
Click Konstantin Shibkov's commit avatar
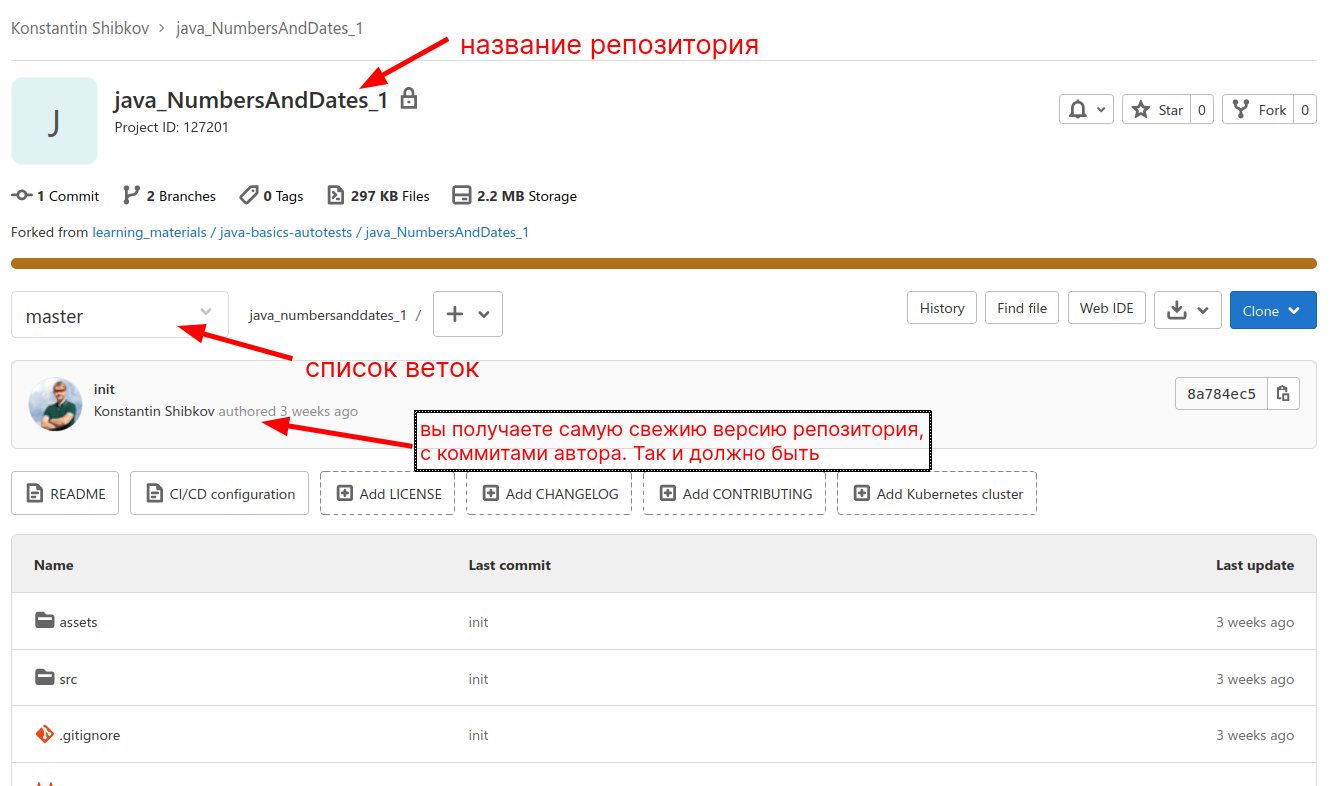(x=55, y=404)
